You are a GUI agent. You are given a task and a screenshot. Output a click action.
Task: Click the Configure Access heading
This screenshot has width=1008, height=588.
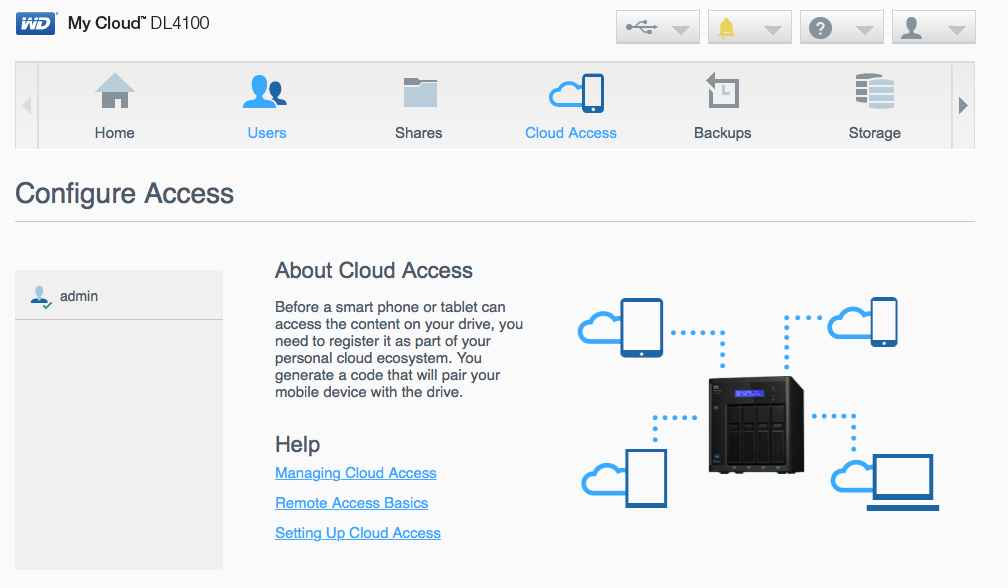[x=125, y=193]
